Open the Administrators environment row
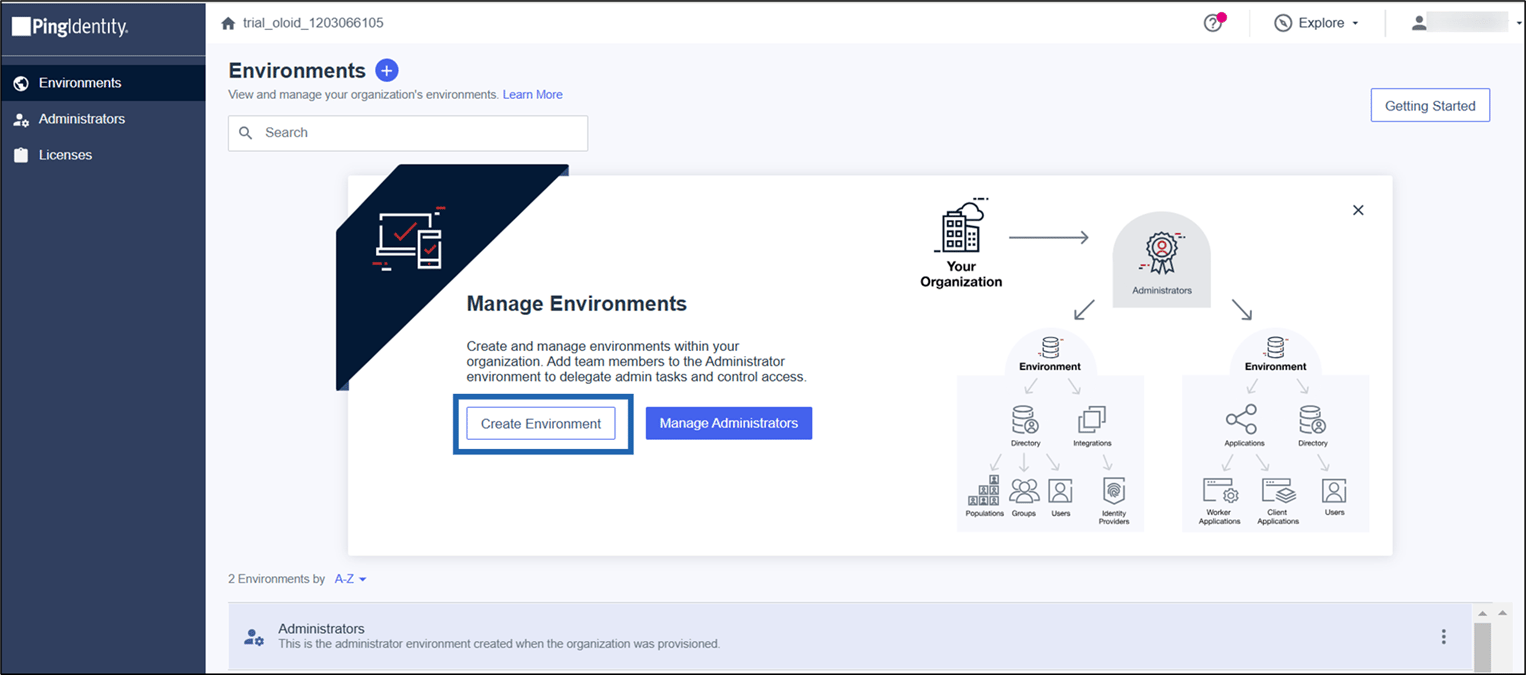 click(x=850, y=636)
